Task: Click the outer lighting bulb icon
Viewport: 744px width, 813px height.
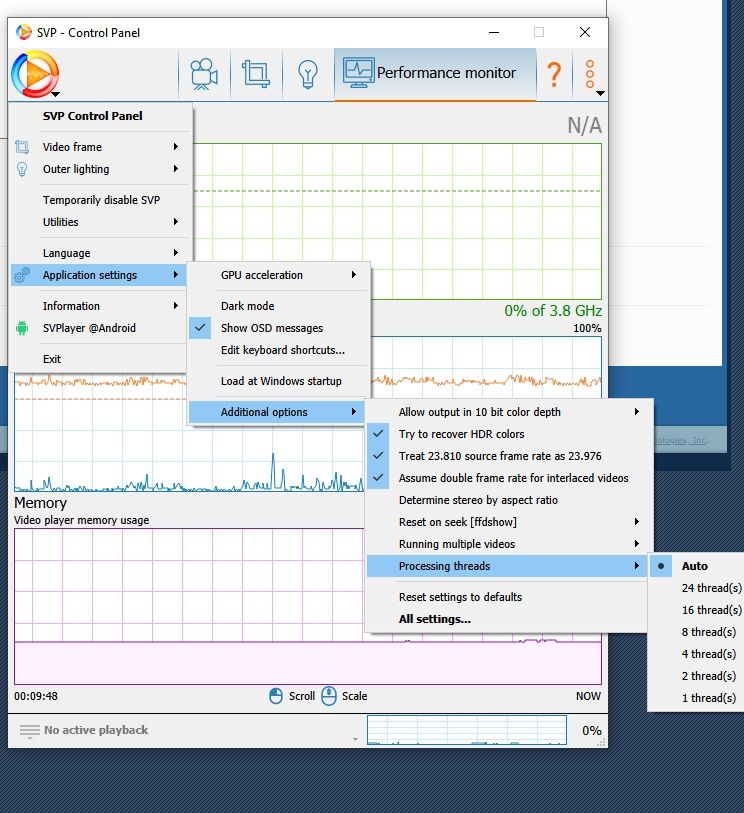Action: (307, 74)
